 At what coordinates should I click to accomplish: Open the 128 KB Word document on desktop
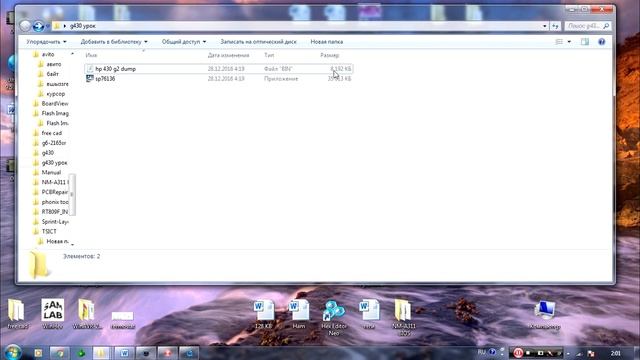[263, 313]
